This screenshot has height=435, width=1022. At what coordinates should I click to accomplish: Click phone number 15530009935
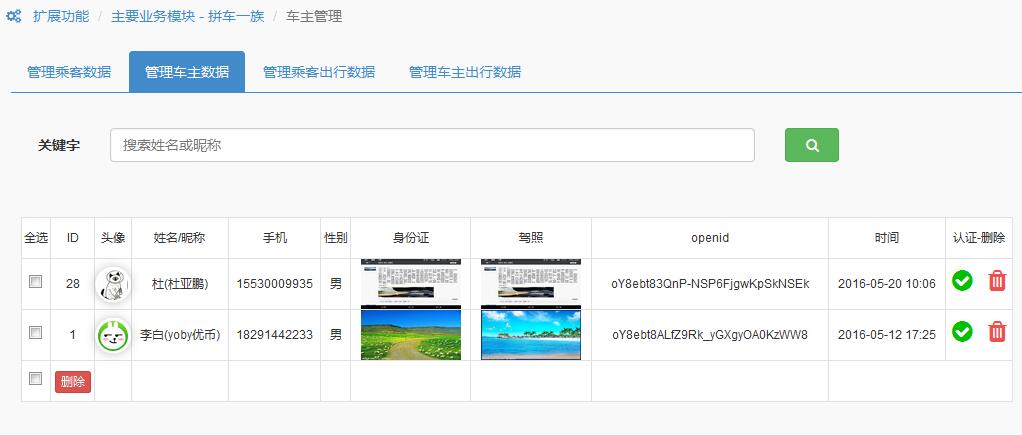(x=274, y=284)
